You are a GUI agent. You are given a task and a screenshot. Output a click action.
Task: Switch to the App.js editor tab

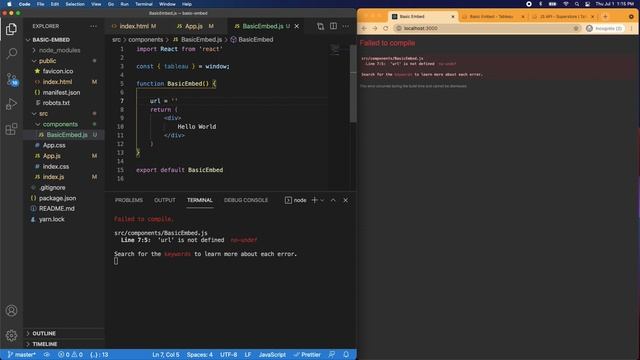(x=195, y=26)
